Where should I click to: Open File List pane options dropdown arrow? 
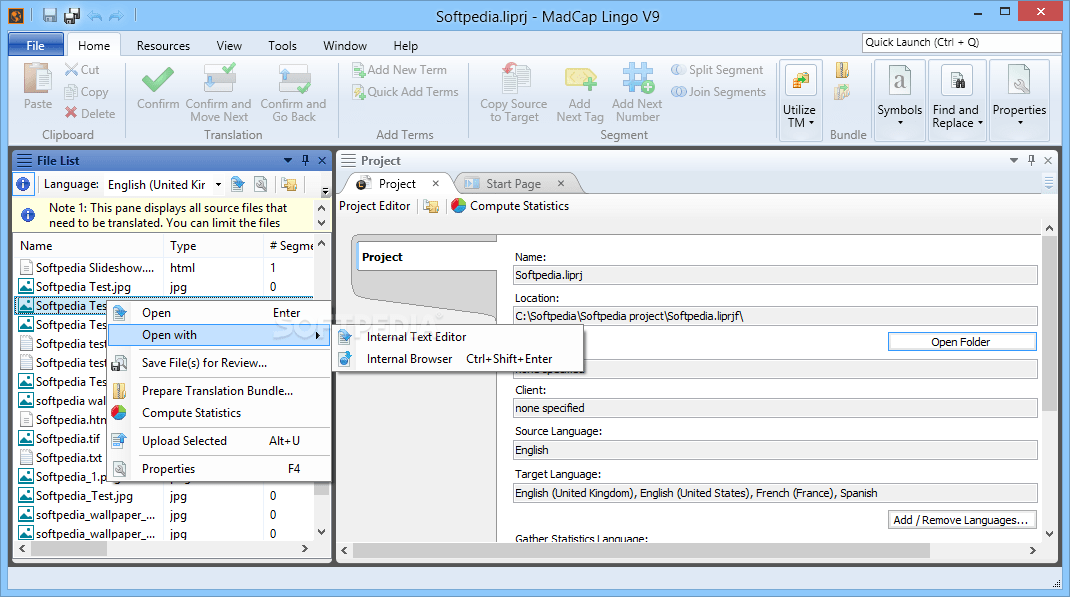(x=288, y=160)
